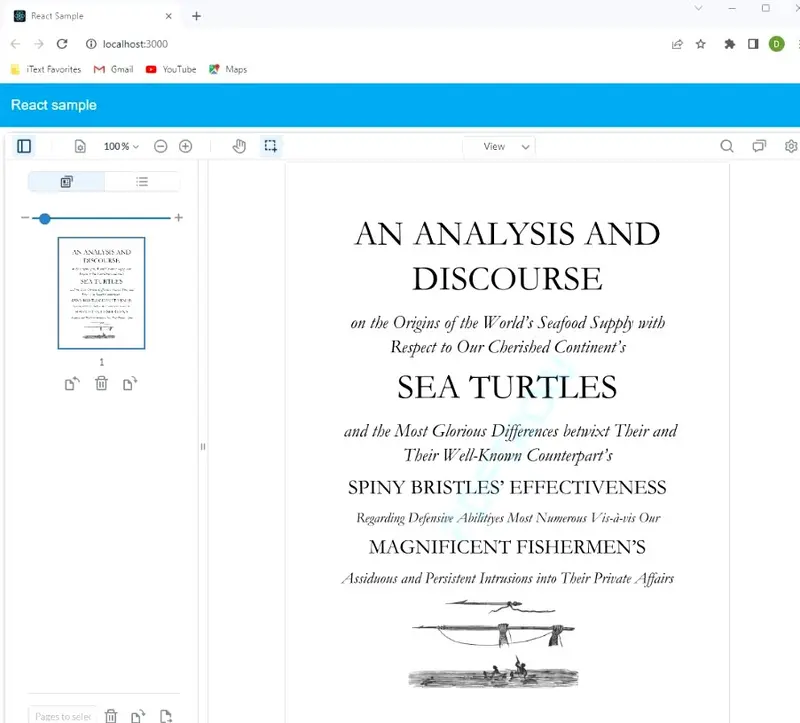Click the MAGNIFICENT FISHERMEN'S heading

click(507, 547)
